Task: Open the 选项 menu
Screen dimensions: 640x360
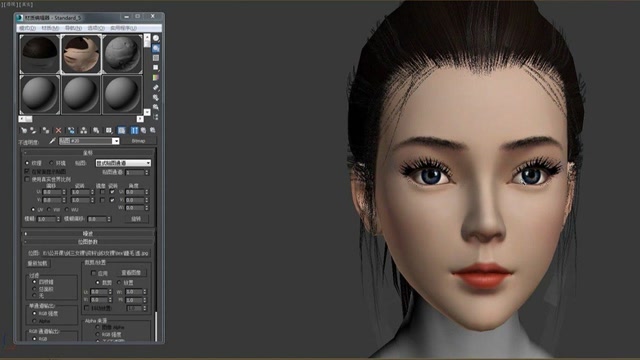Action: coord(96,28)
